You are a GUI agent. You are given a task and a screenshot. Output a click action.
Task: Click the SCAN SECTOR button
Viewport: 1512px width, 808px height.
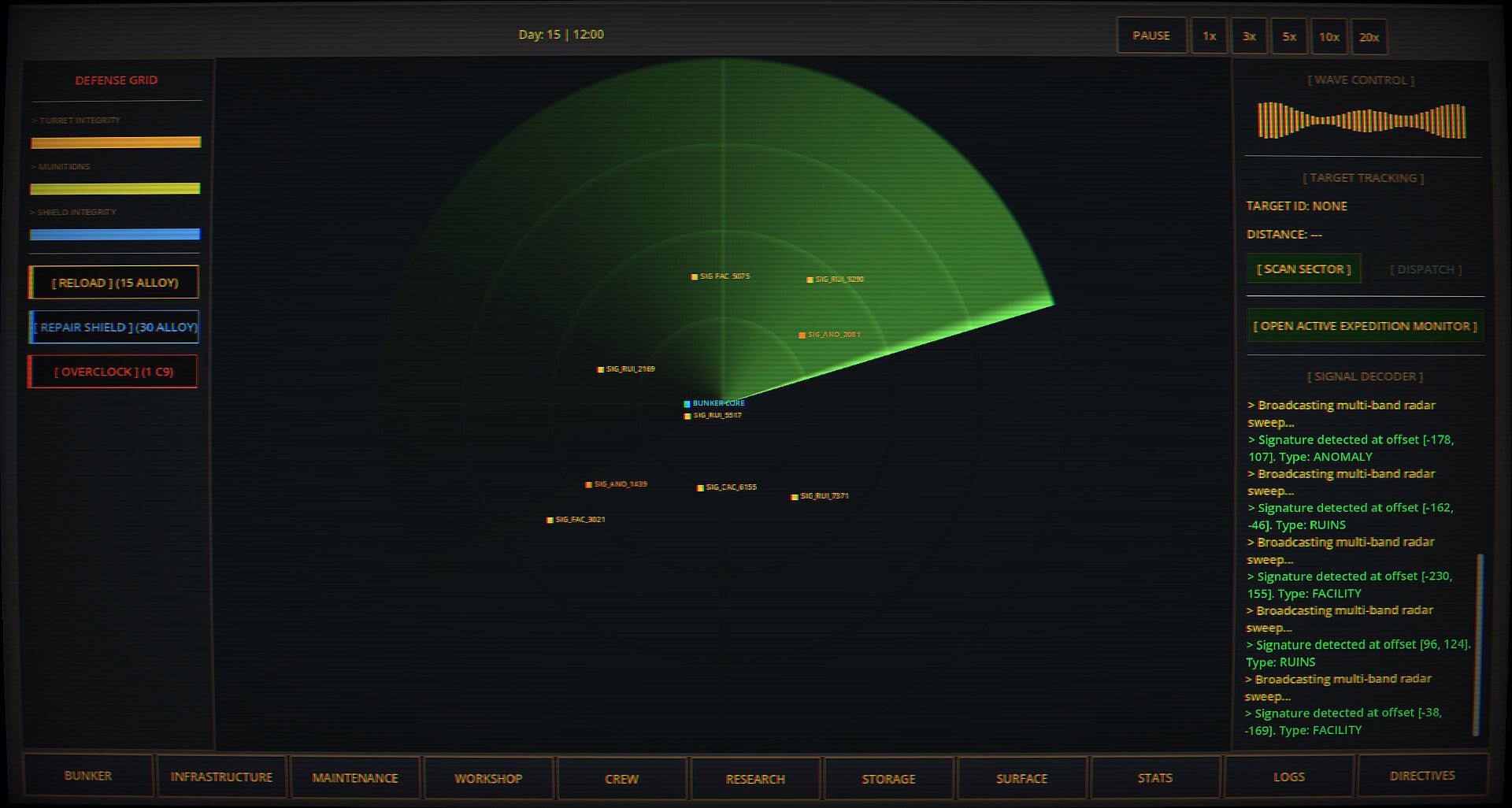[x=1304, y=269]
